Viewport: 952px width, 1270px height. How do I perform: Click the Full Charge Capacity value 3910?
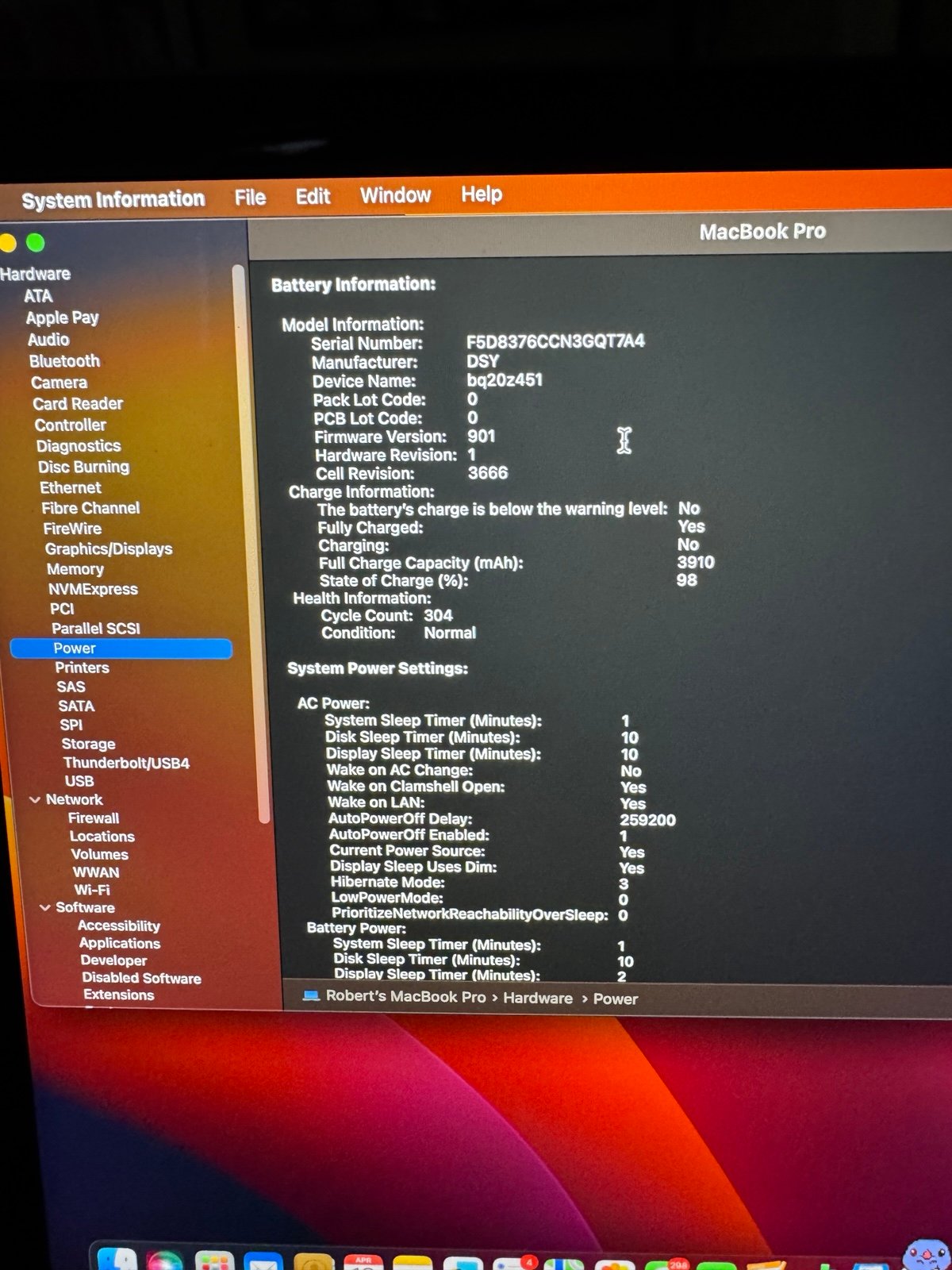tap(696, 562)
